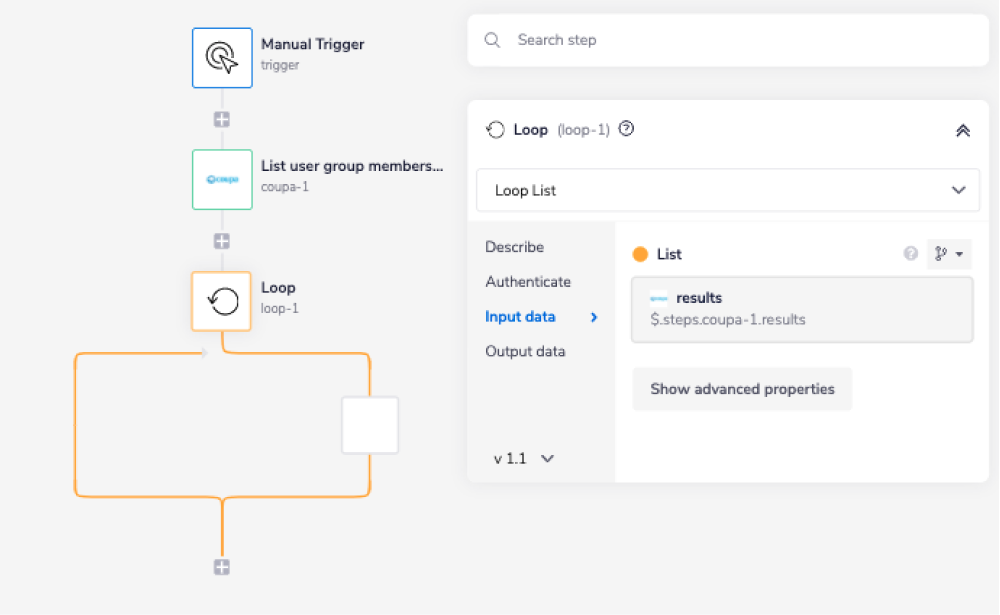The height and width of the screenshot is (615, 1000).
Task: Select the Manual Trigger step icon
Action: tap(222, 57)
